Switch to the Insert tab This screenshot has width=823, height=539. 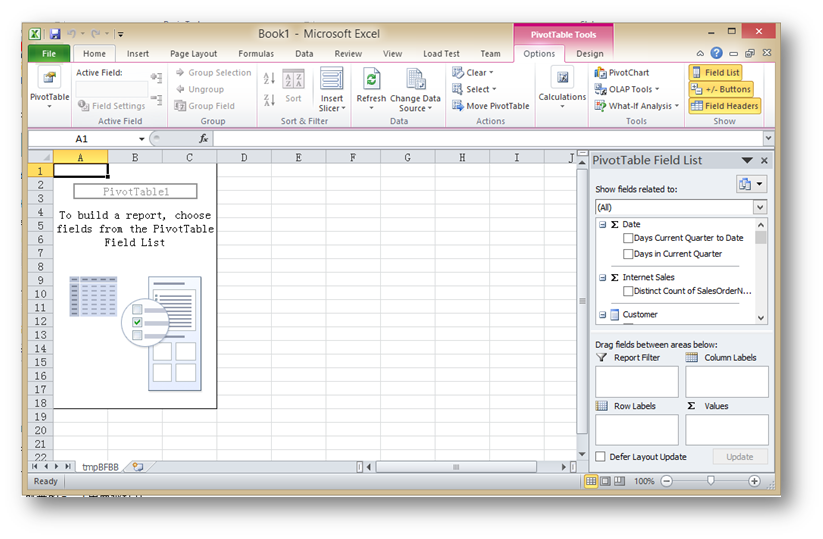[x=138, y=54]
